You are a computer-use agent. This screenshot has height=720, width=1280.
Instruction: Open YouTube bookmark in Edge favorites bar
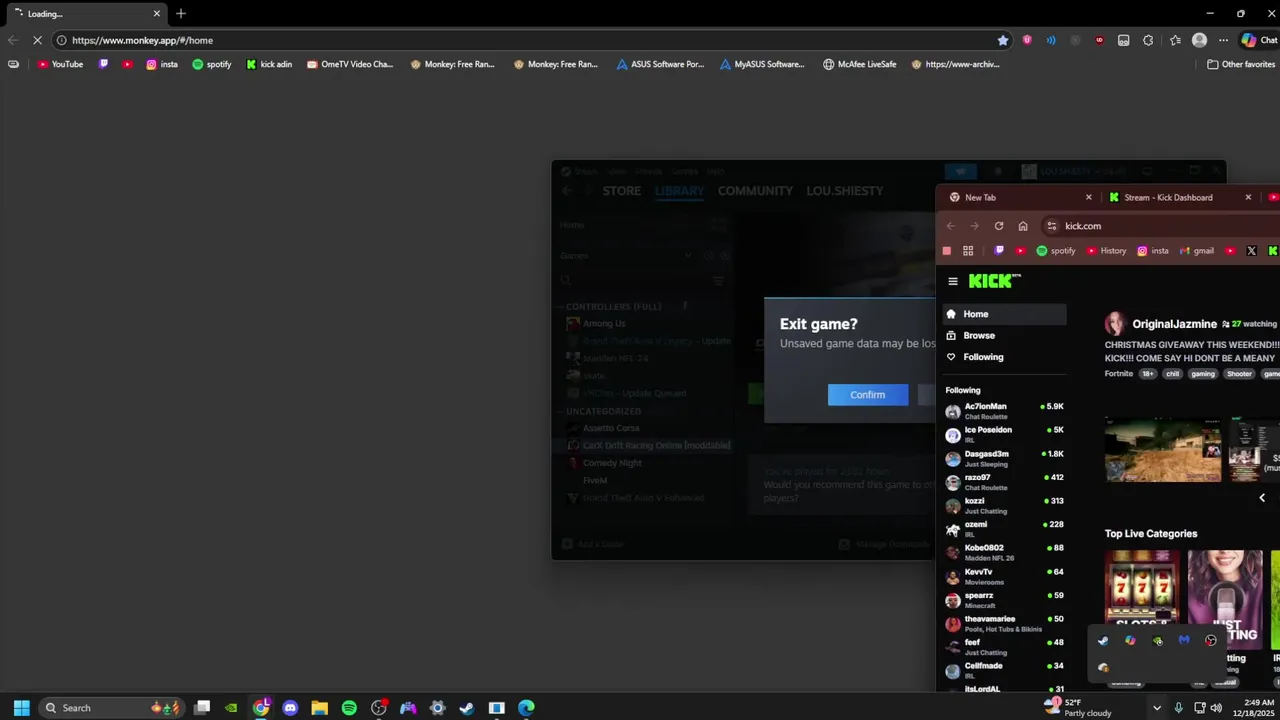pos(60,64)
